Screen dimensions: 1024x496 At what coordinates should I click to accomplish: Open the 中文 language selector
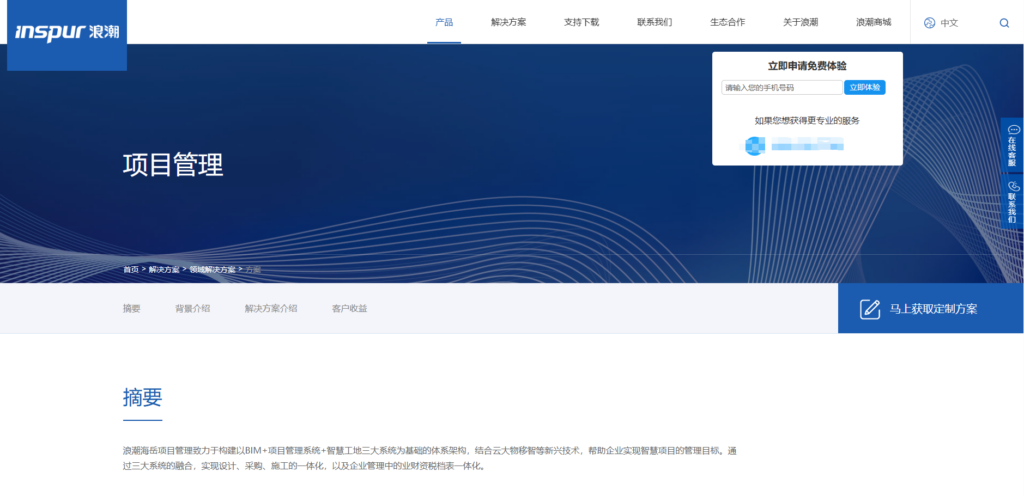pyautogui.click(x=949, y=23)
